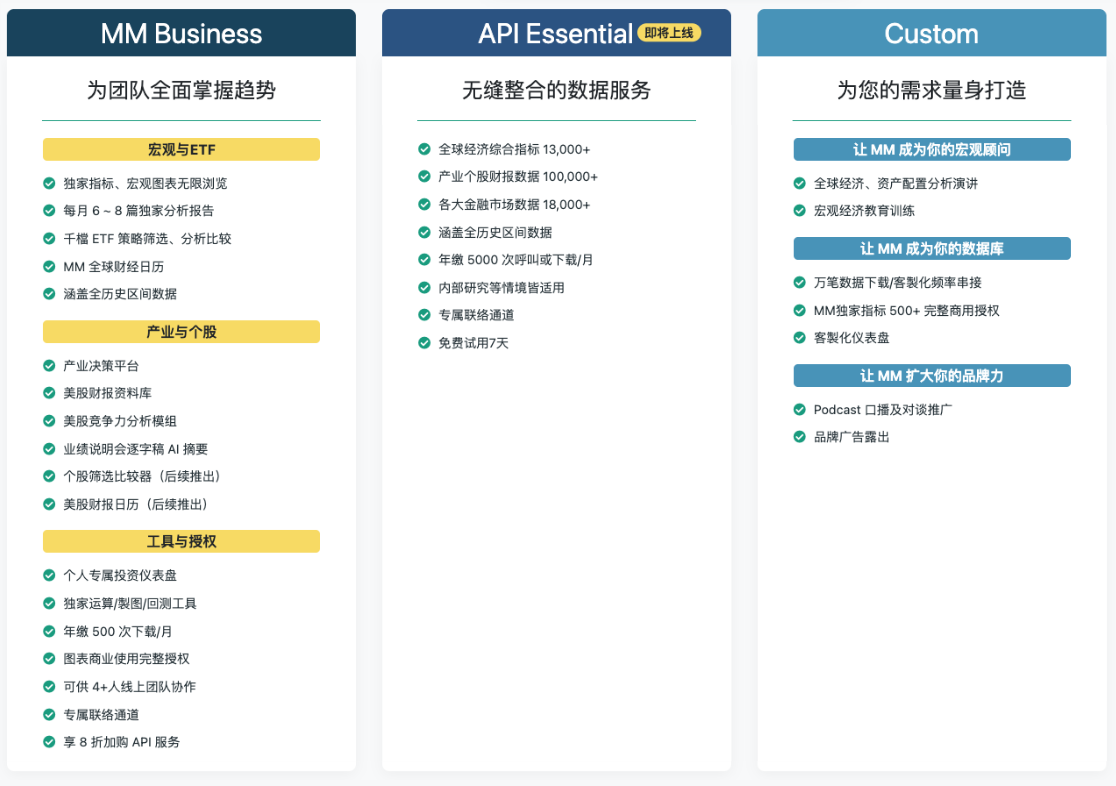The image size is (1116, 786).
Task: Click the check icon beside 专属联络通道 under API Essential
Action: (x=424, y=315)
